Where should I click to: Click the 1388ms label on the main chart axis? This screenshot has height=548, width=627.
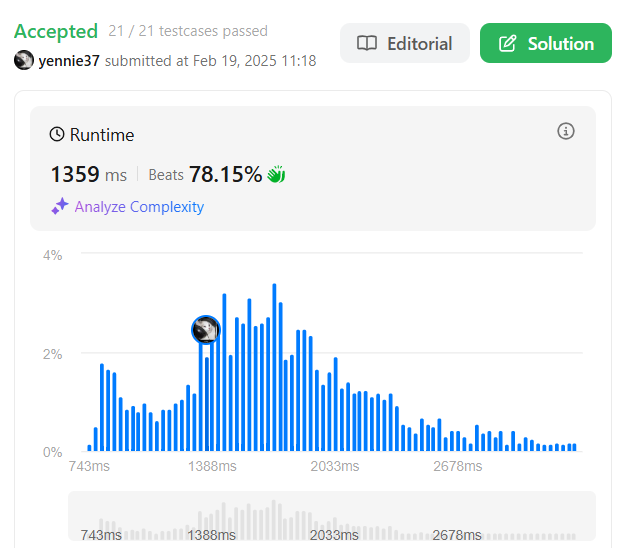point(212,466)
